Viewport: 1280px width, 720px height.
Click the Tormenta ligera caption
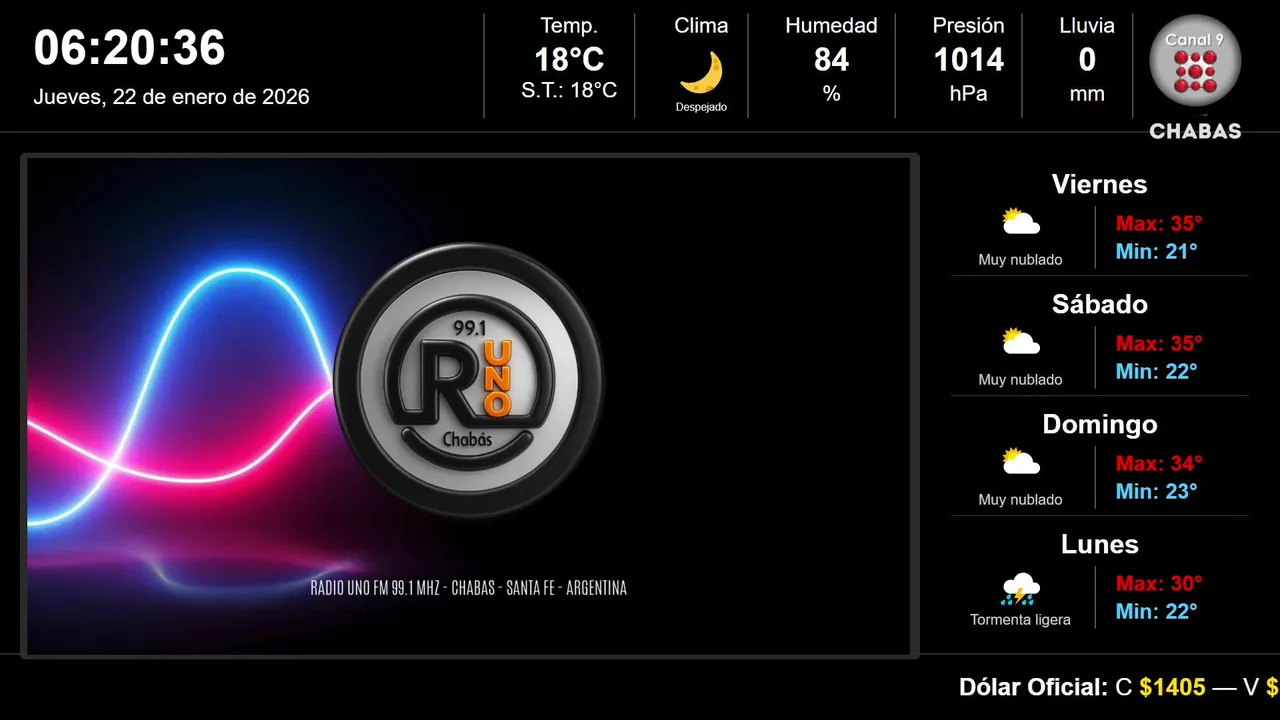coord(1020,620)
